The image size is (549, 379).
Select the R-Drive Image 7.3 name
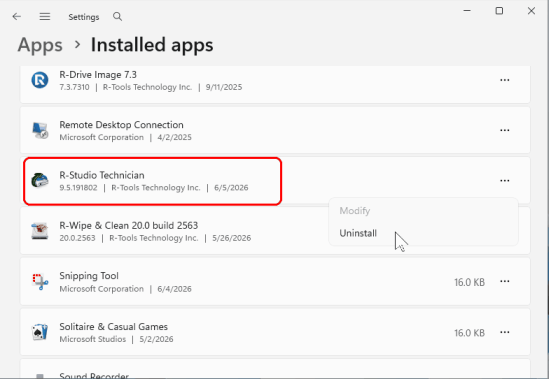point(98,75)
